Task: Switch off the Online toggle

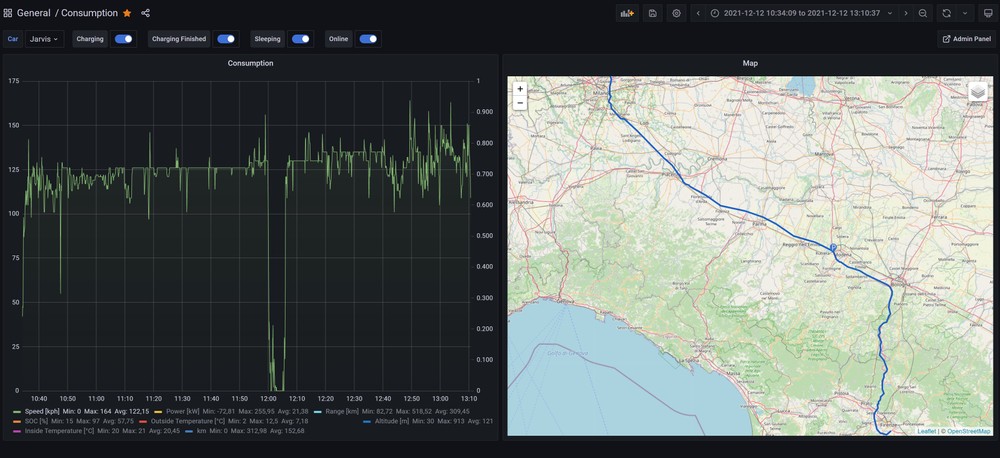Action: tap(368, 39)
